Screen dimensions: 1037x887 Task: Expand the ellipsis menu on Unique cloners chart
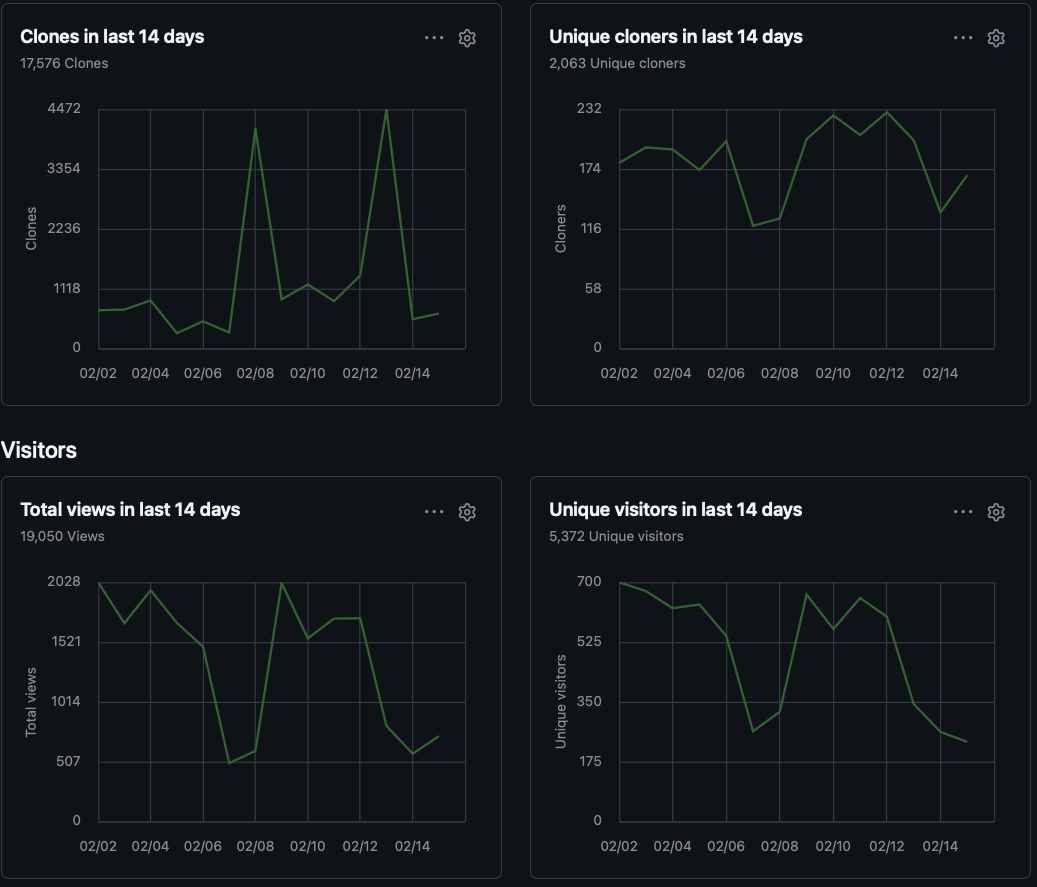point(963,38)
